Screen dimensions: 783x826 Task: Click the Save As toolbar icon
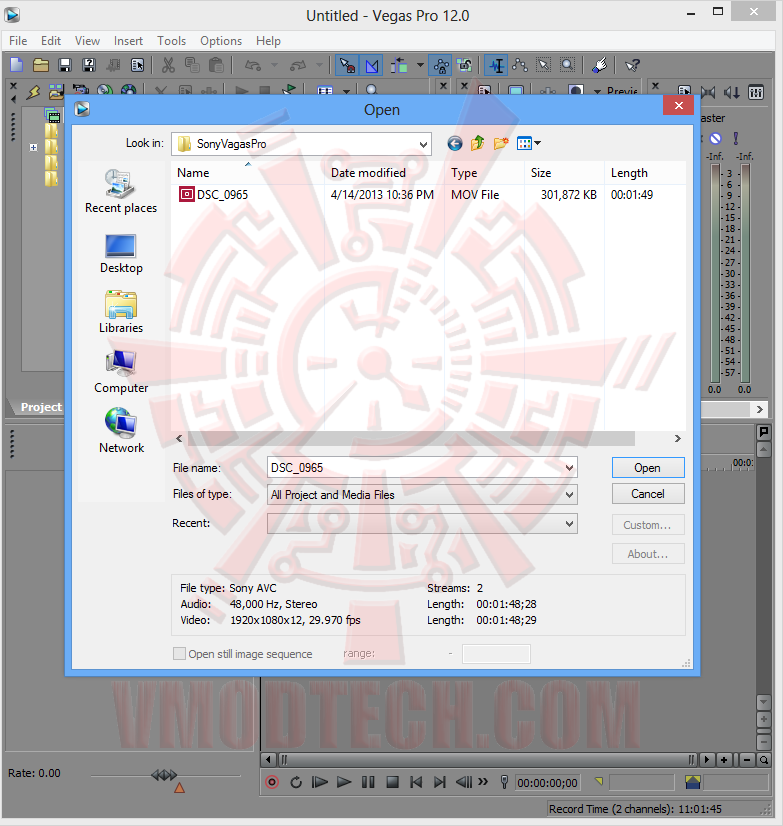pos(89,65)
